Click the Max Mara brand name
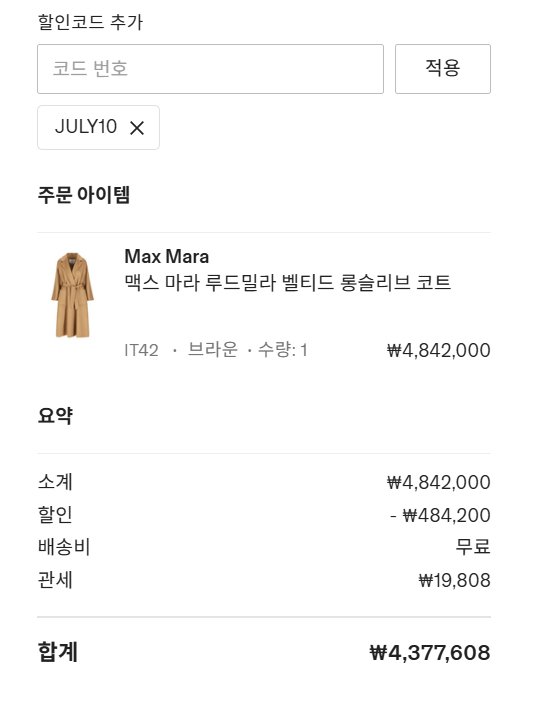This screenshot has width=551, height=713. coord(167,256)
